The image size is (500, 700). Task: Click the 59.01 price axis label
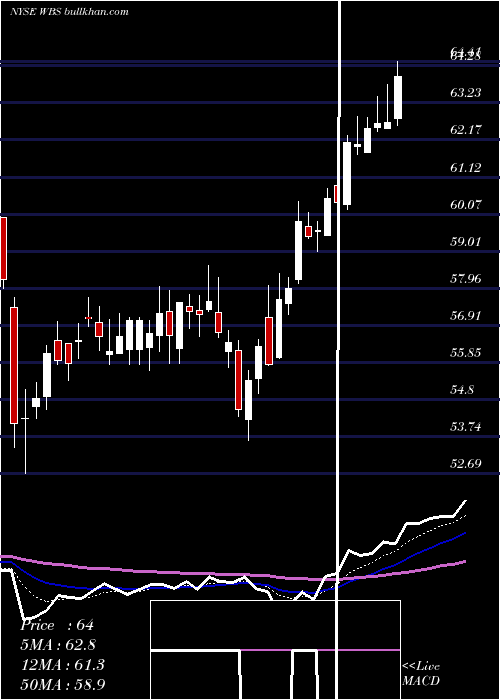[x=466, y=242]
